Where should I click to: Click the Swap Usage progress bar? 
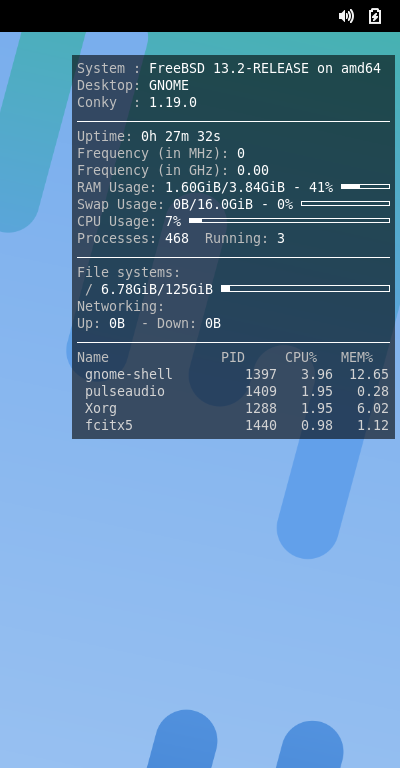click(346, 203)
